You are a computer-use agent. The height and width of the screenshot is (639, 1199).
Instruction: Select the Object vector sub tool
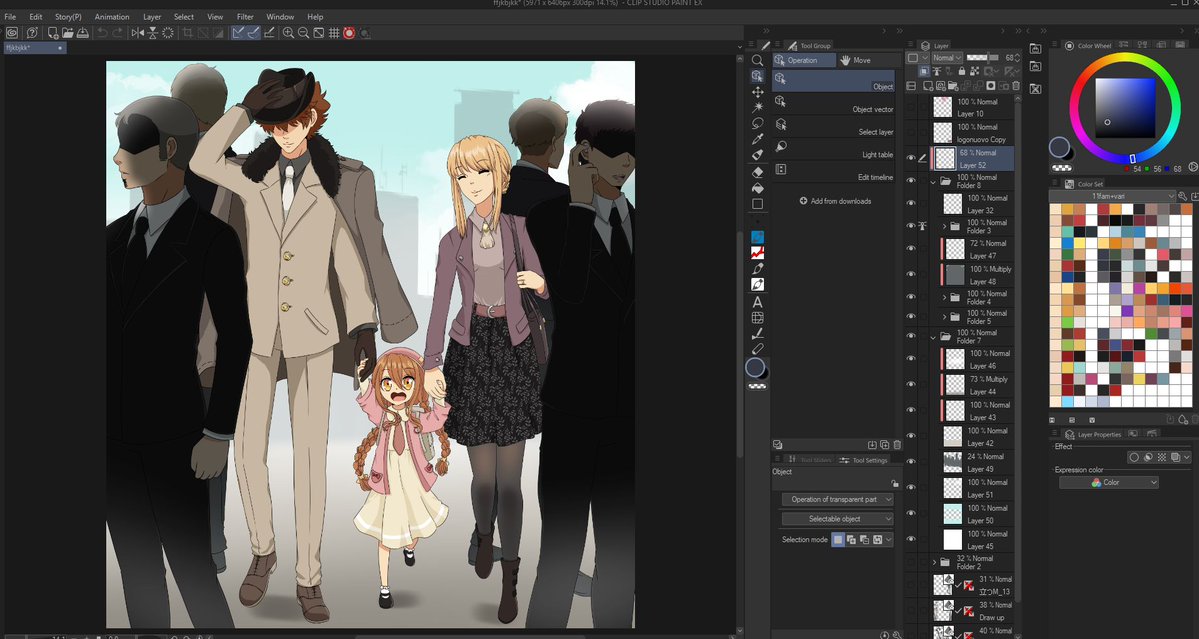[833, 103]
